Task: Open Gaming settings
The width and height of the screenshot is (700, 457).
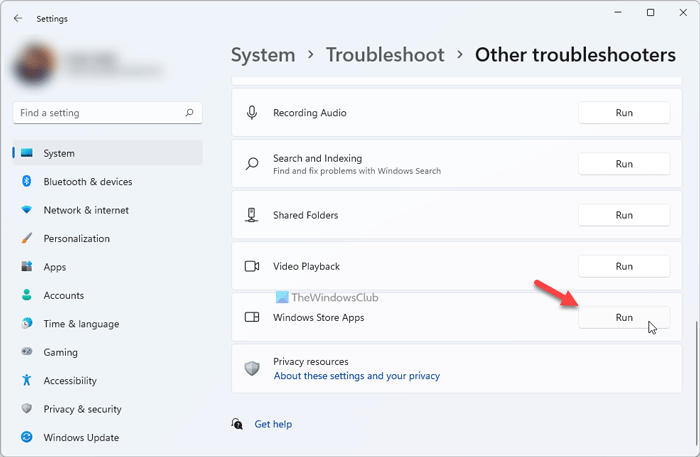Action: tap(61, 352)
